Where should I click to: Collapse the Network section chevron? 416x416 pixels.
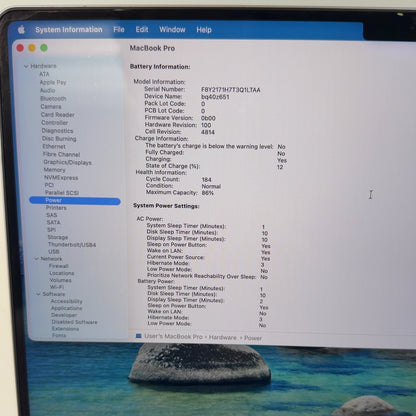36,259
